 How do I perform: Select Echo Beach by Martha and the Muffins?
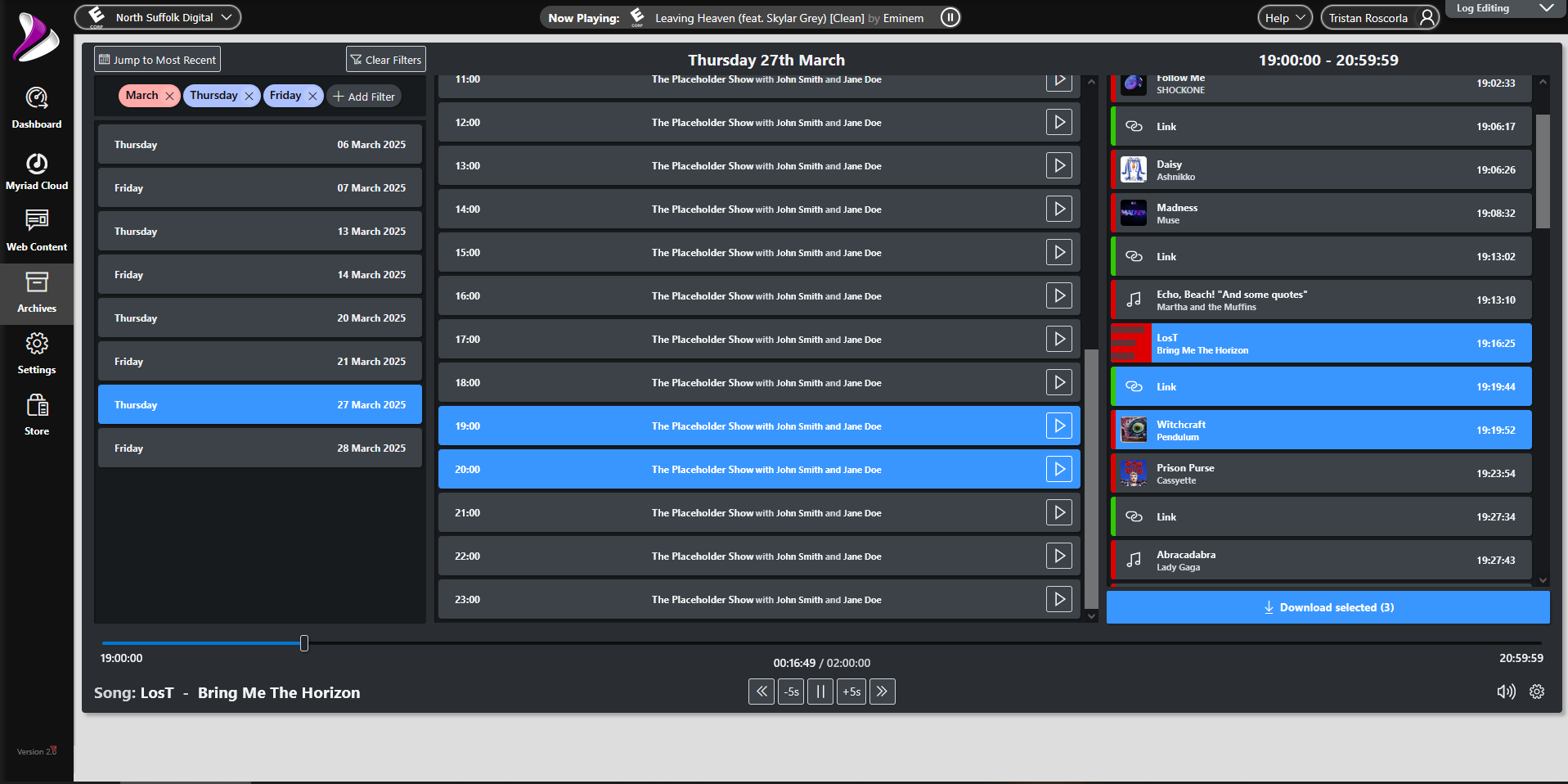click(x=1321, y=300)
